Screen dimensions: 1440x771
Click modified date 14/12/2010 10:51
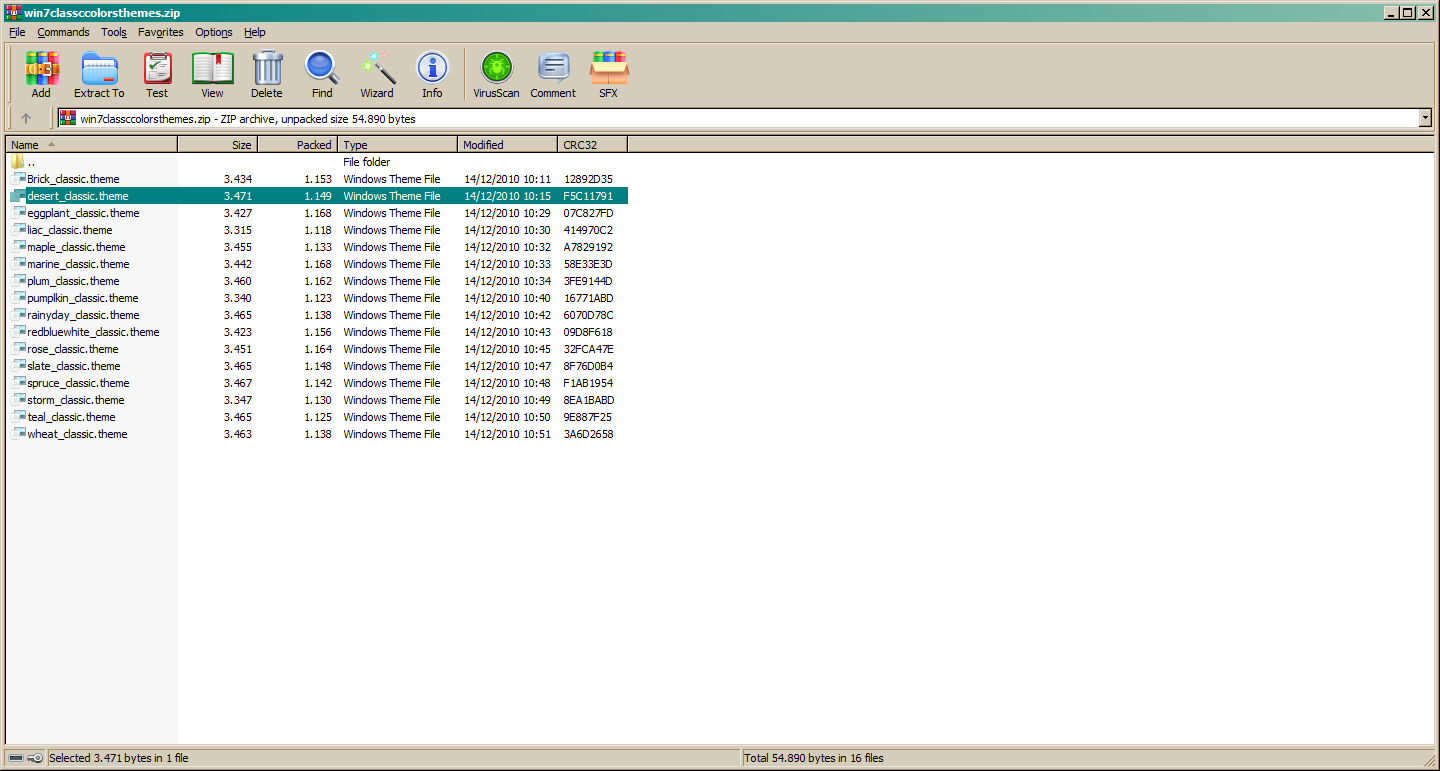(507, 434)
